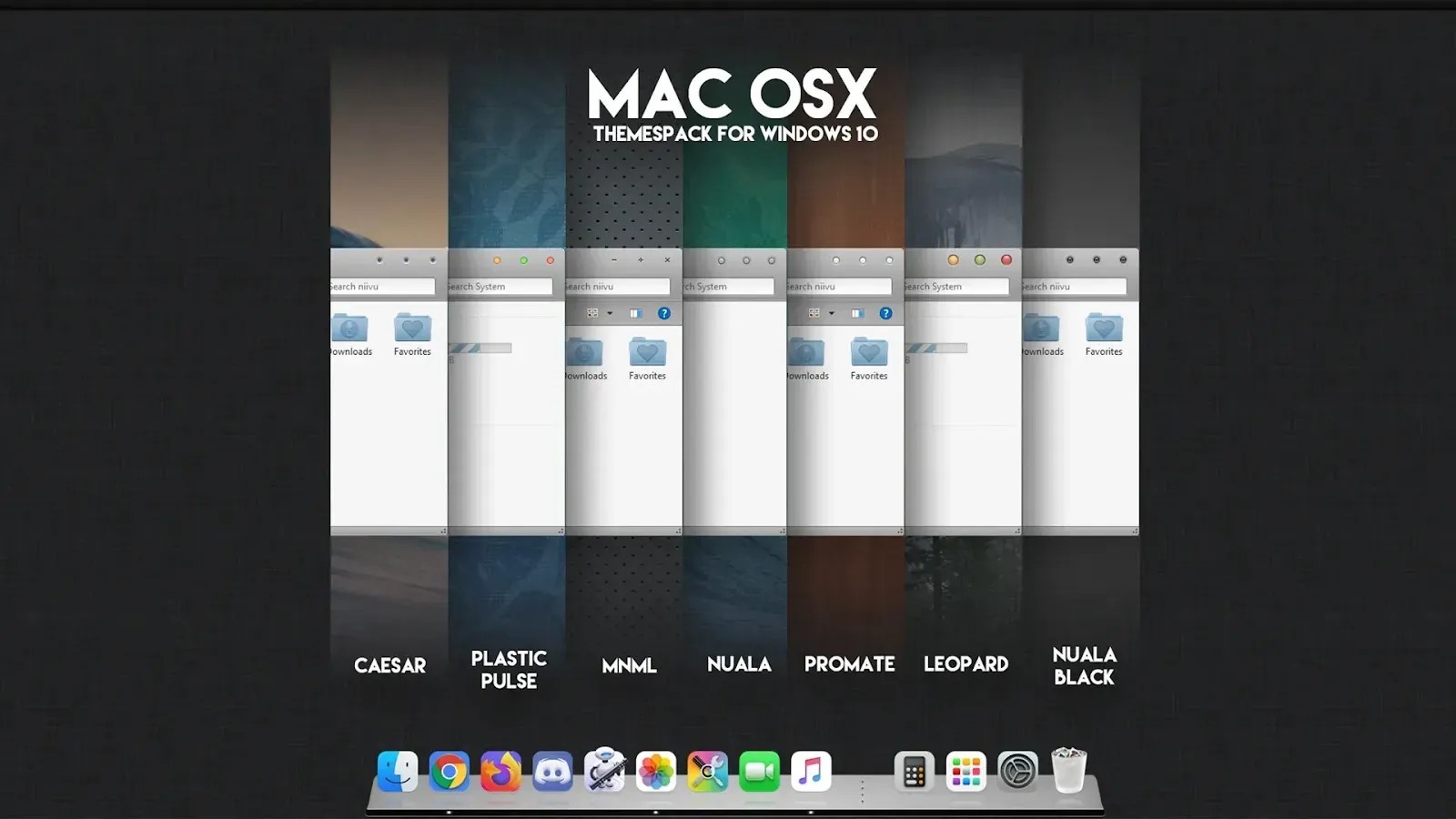
Task: Click the PROMATE theme label
Action: pos(849,664)
